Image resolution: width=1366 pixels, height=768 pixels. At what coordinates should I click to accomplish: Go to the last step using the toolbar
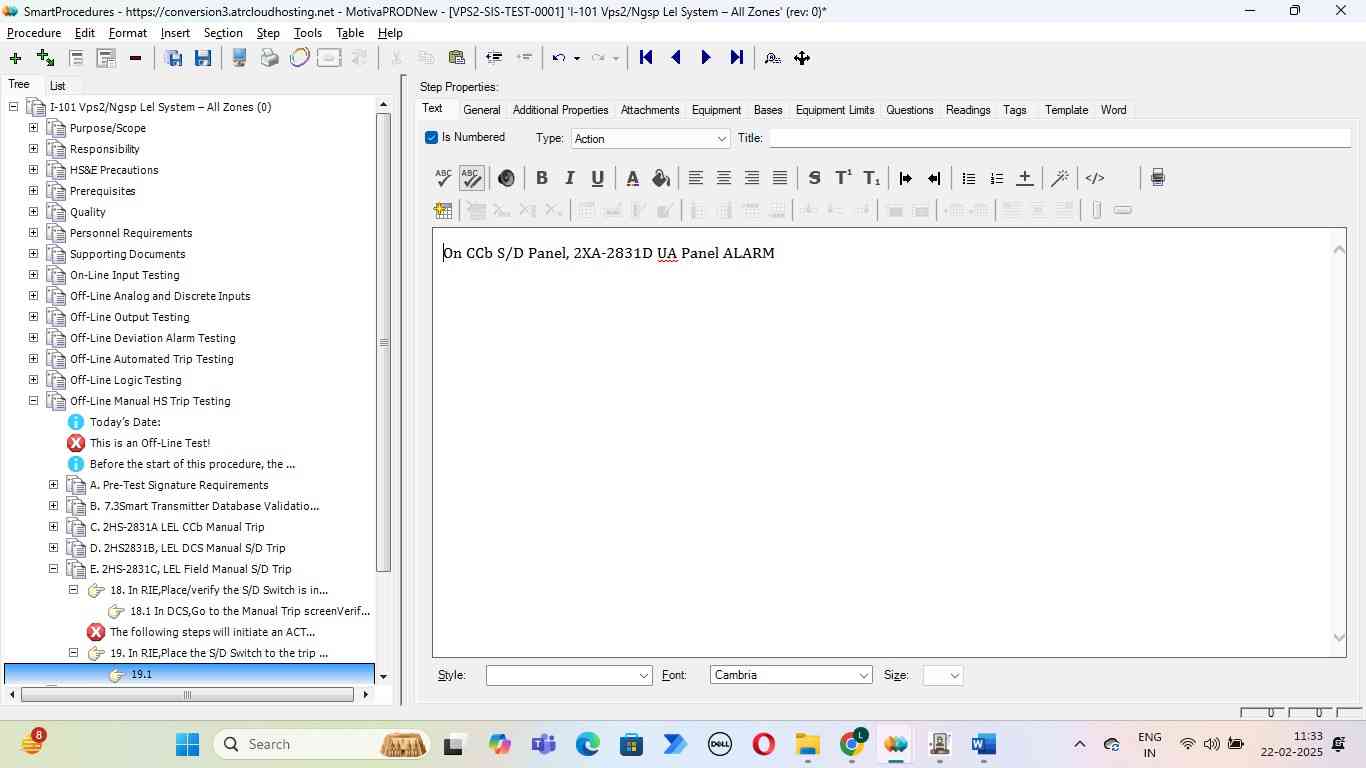tap(737, 58)
